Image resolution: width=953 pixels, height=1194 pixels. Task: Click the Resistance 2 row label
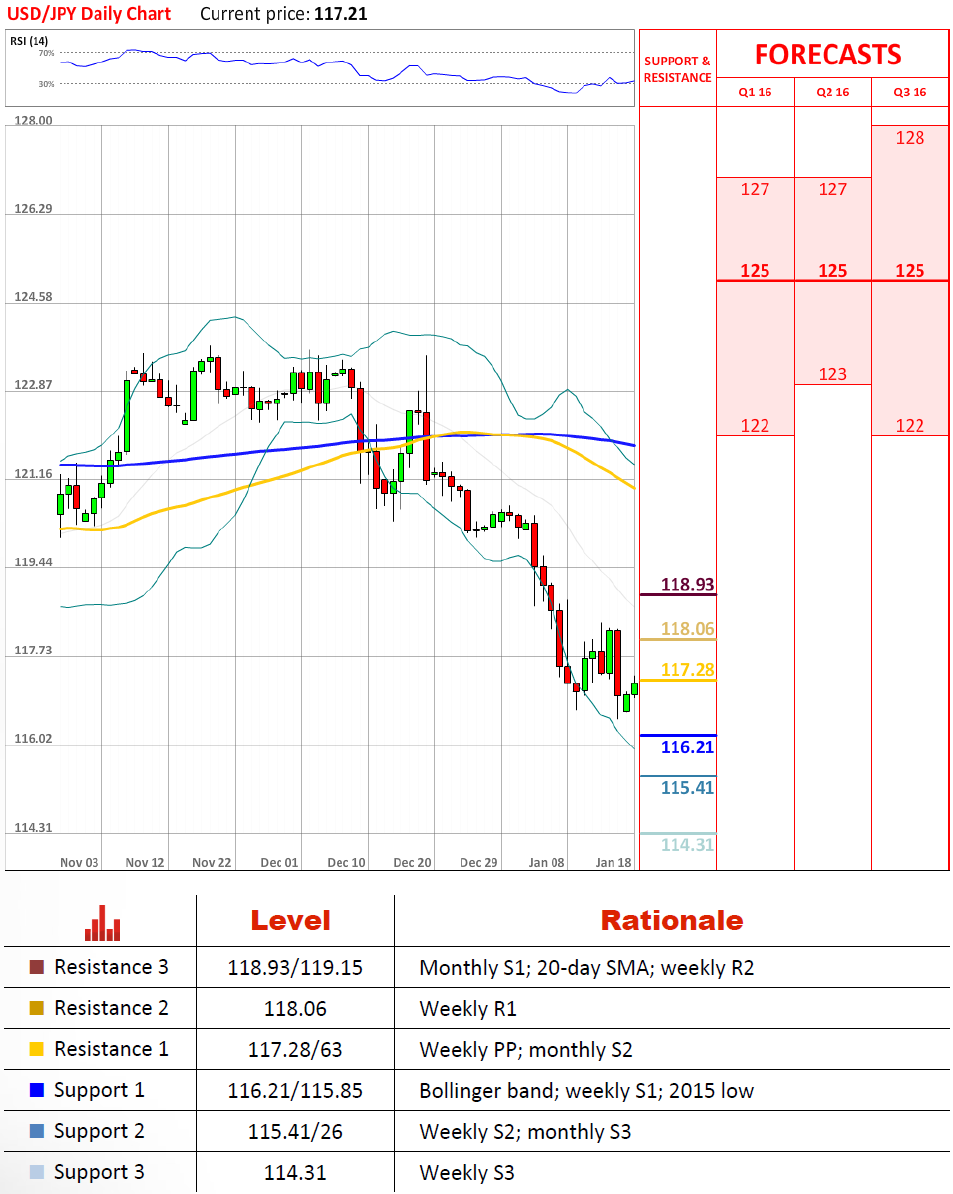pyautogui.click(x=111, y=1008)
